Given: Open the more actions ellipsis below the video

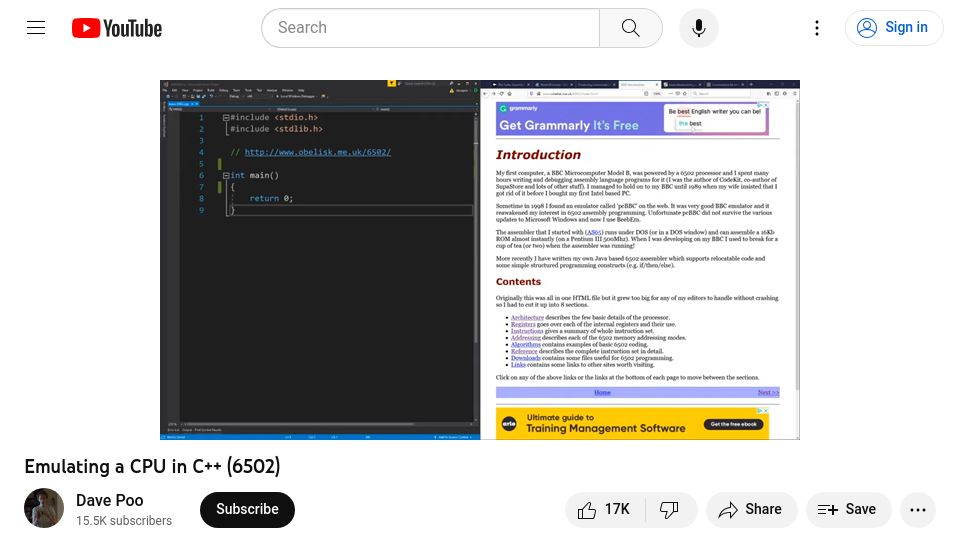Looking at the screenshot, I should click(x=918, y=509).
